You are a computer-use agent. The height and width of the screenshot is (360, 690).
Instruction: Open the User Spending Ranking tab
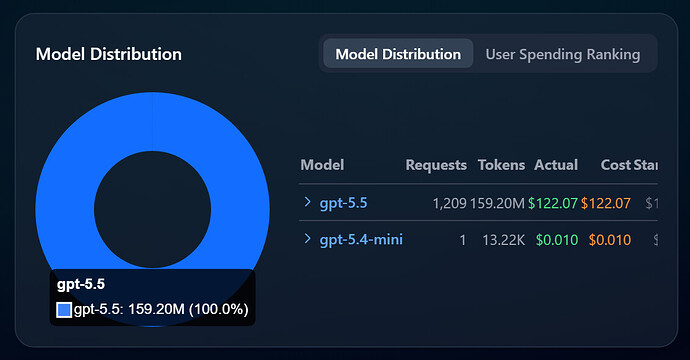[563, 54]
